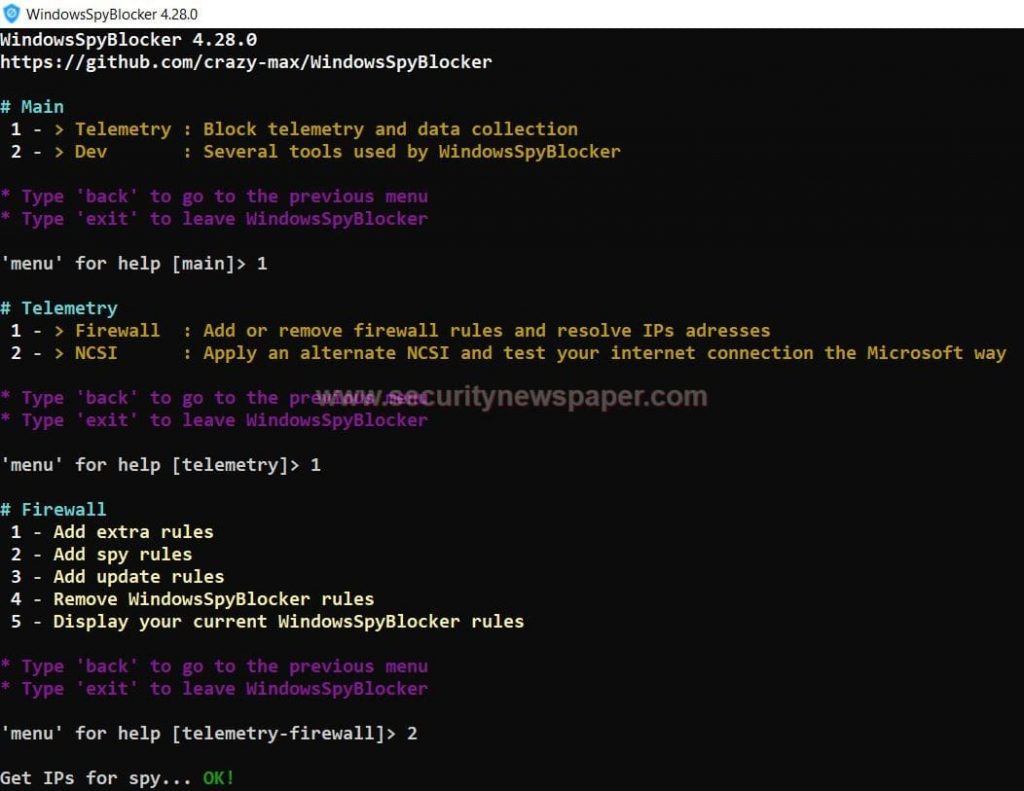
Task: Click the 'back' hint line under Firewall
Action: (214, 666)
